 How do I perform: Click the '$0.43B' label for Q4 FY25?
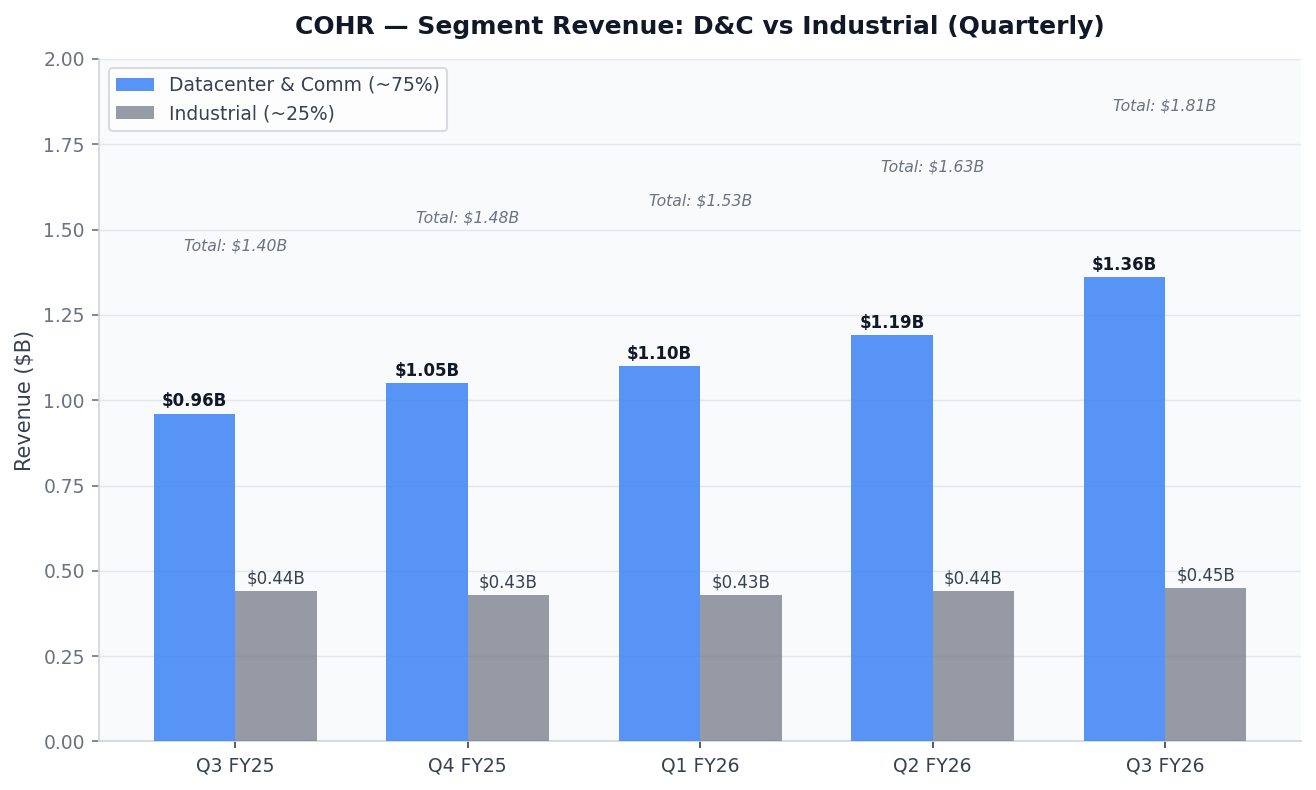[x=508, y=582]
